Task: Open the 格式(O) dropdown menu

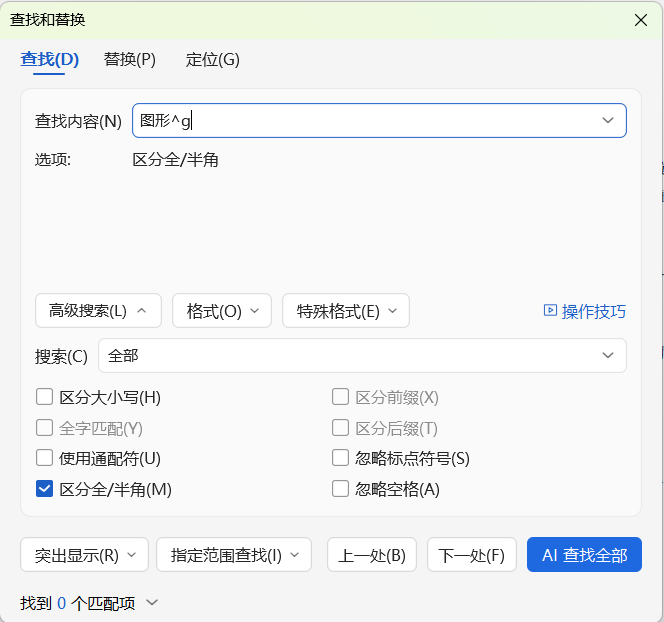Action: click(x=222, y=311)
